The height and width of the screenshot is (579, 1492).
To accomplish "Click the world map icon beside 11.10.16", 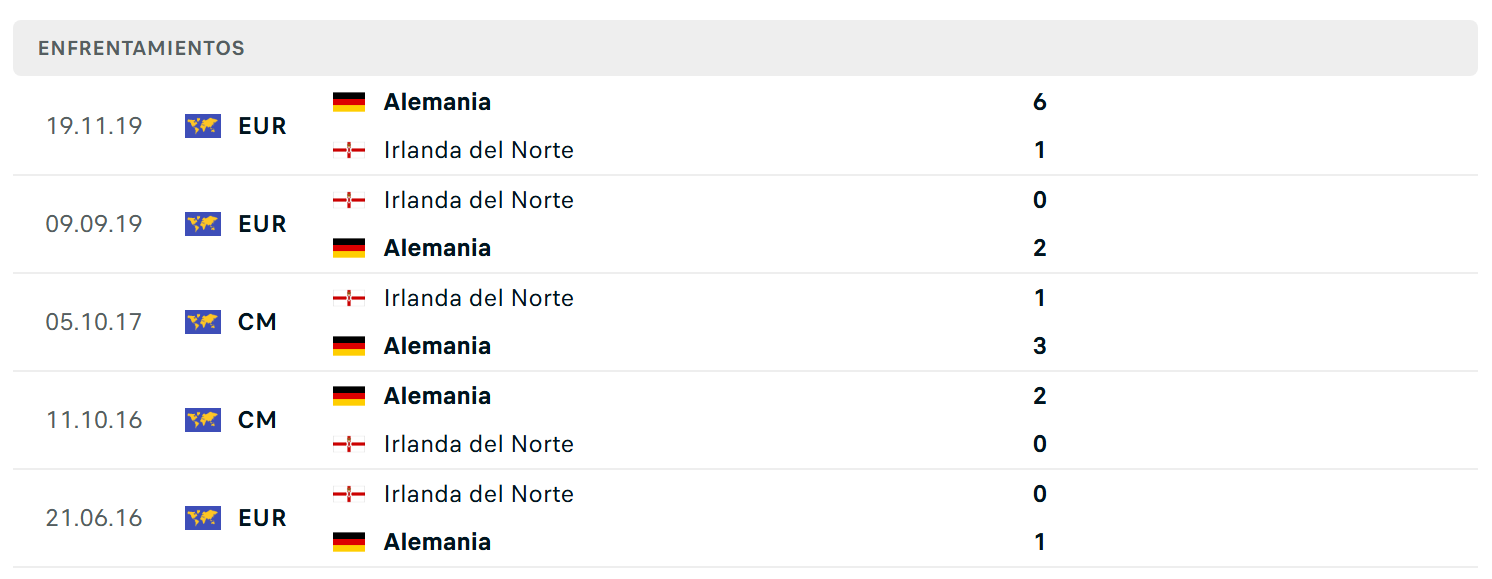I will [x=203, y=420].
